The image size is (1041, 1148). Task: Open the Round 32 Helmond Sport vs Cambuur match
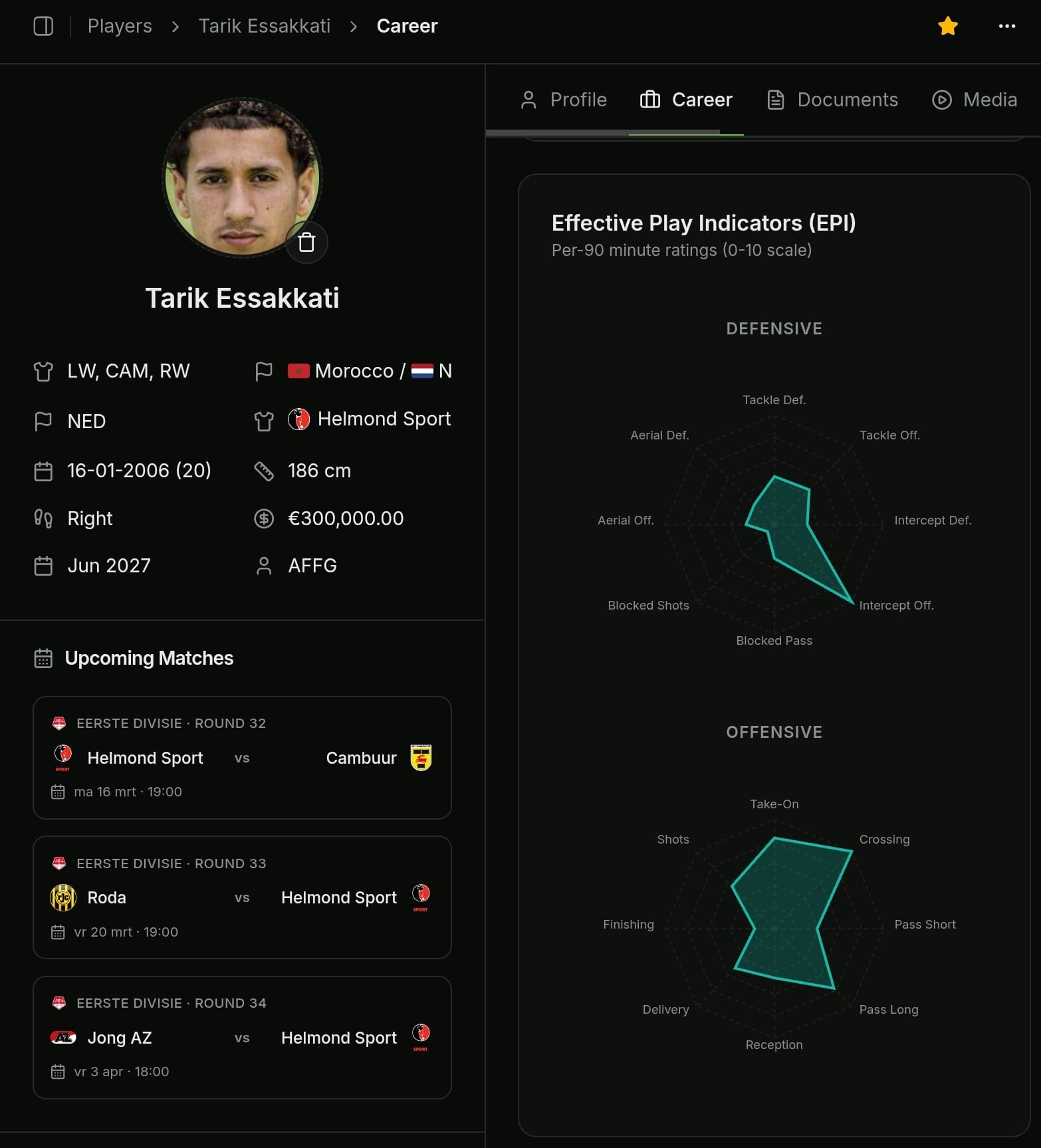242,758
